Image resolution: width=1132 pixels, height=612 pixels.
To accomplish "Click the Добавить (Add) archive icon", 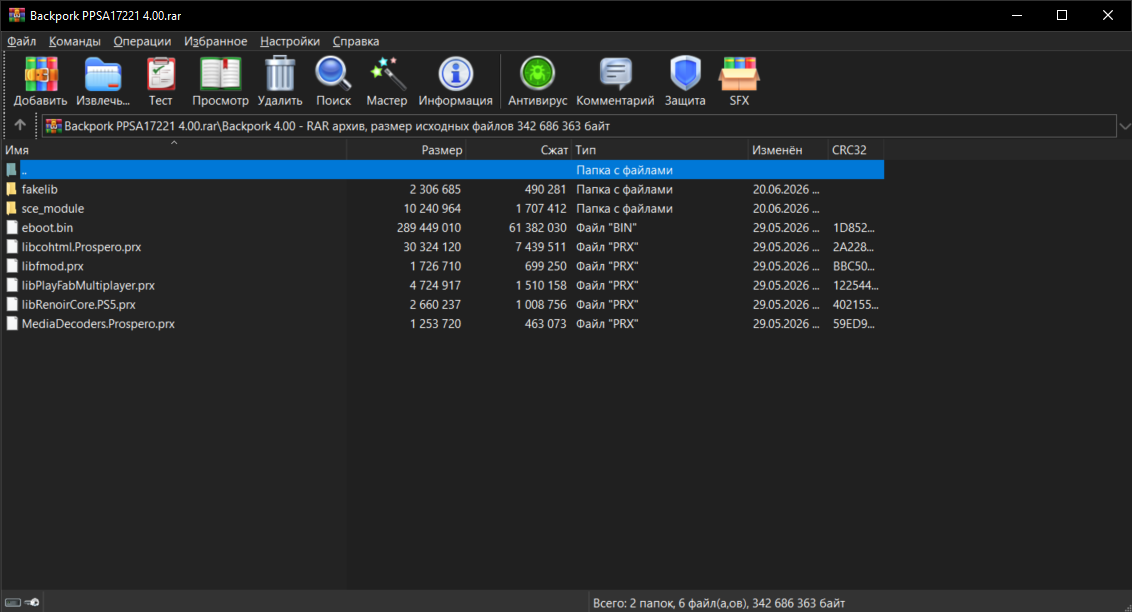I will point(40,74).
